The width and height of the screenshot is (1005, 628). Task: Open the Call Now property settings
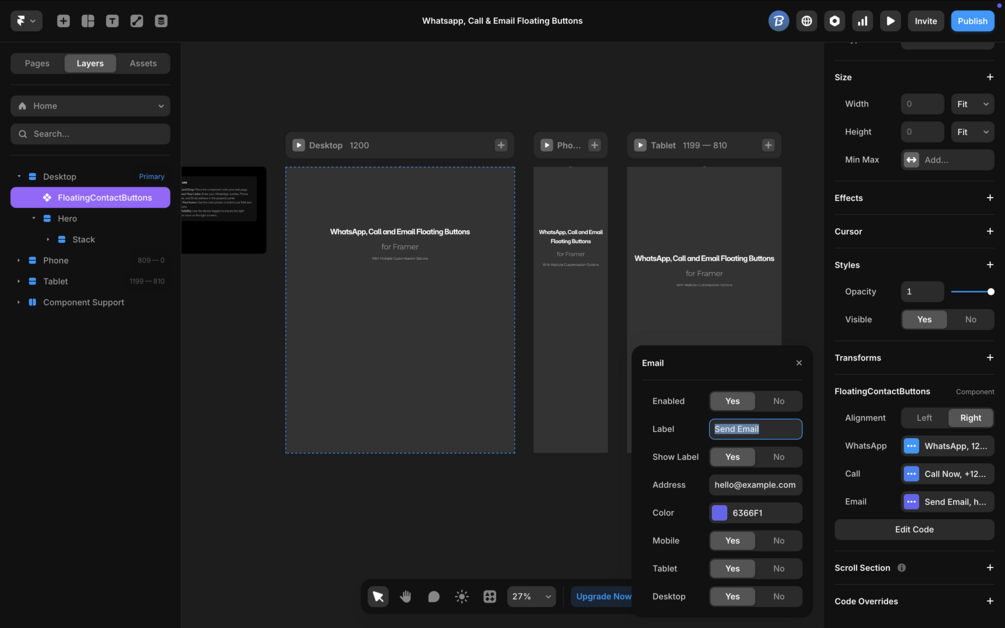coord(948,474)
